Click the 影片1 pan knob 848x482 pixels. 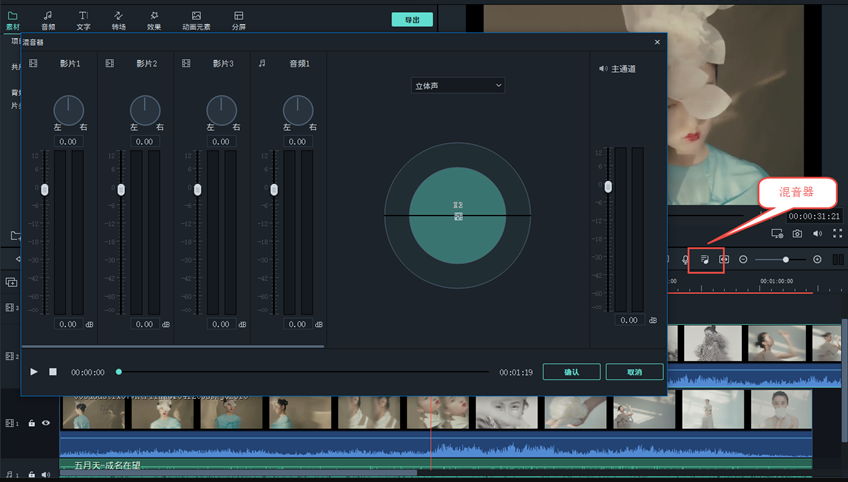tap(69, 110)
